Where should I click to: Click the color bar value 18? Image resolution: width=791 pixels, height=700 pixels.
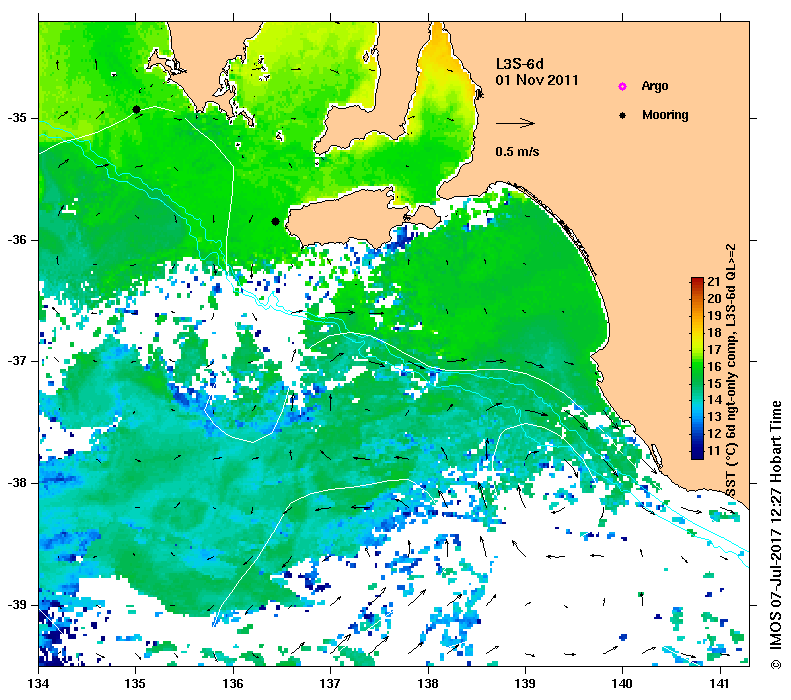714,332
